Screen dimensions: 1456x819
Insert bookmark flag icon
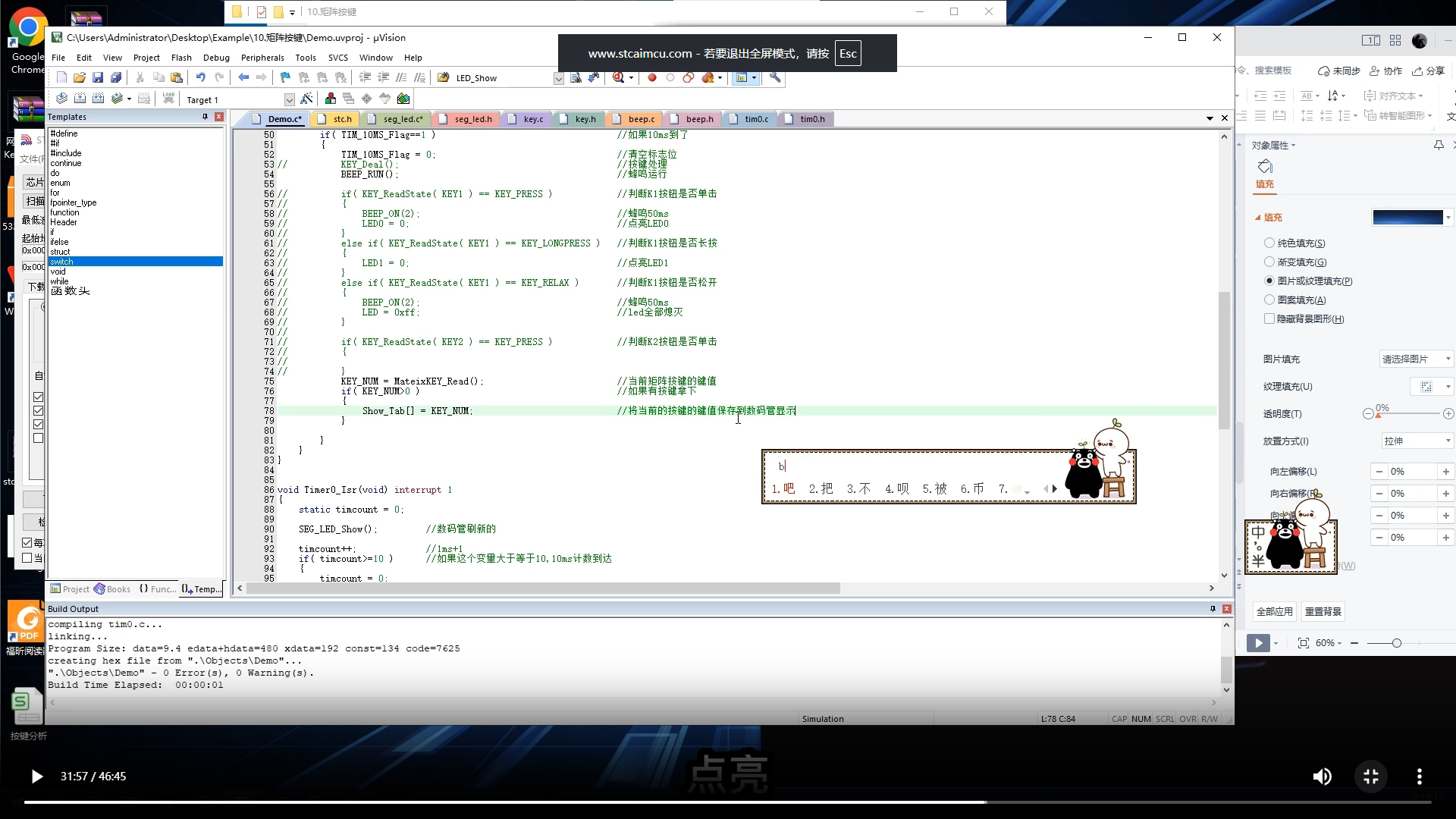pyautogui.click(x=285, y=77)
